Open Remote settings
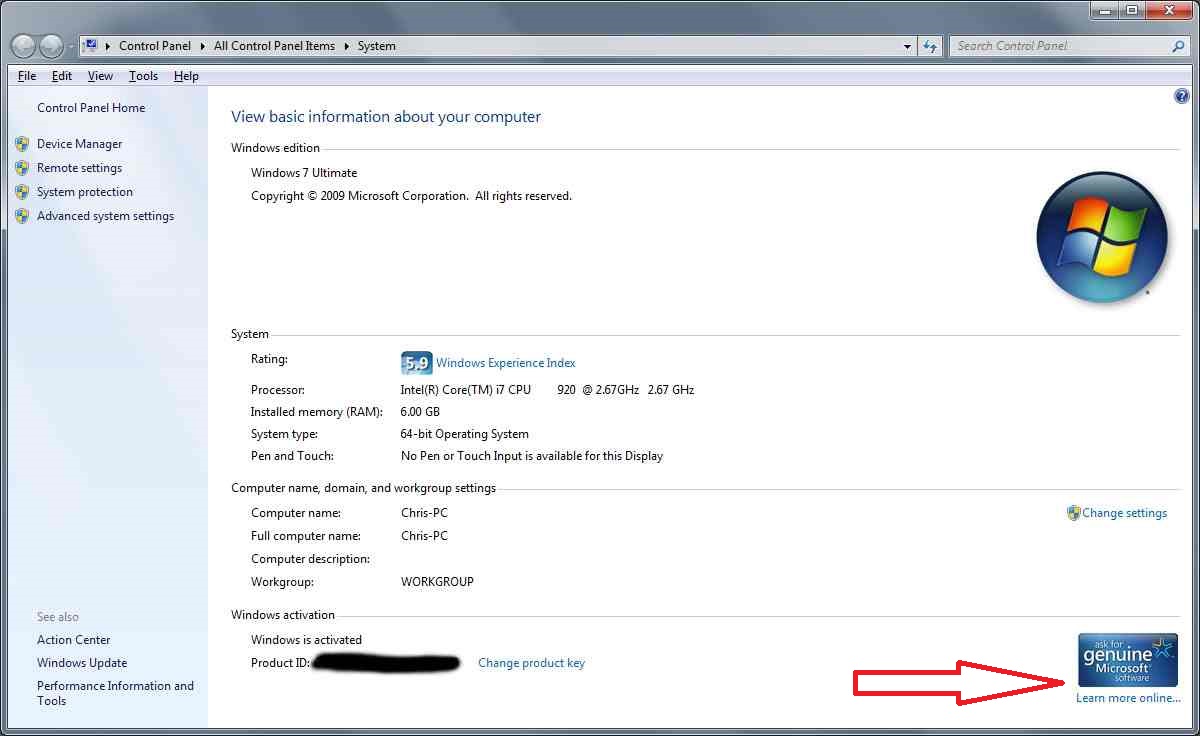This screenshot has height=736, width=1200. coord(79,168)
